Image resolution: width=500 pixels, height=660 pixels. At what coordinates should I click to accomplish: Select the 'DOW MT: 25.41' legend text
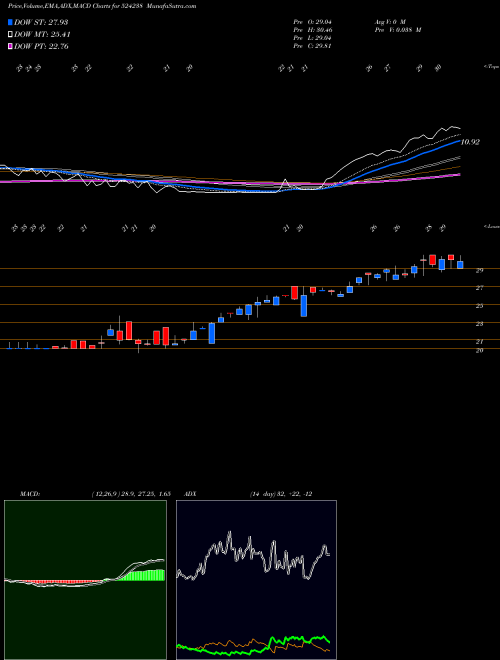pyautogui.click(x=42, y=35)
